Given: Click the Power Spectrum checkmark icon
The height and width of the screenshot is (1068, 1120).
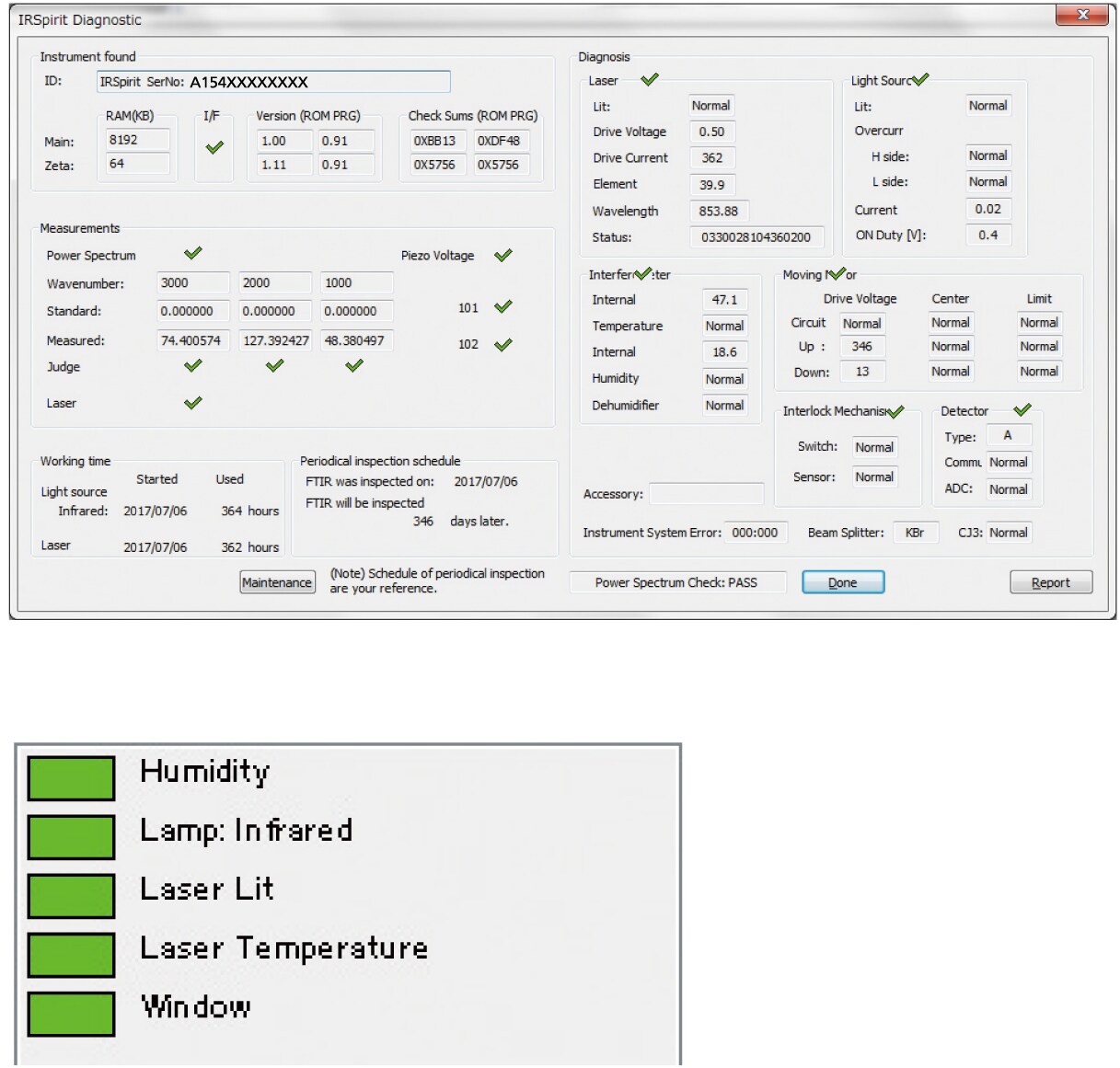Looking at the screenshot, I should tap(193, 254).
